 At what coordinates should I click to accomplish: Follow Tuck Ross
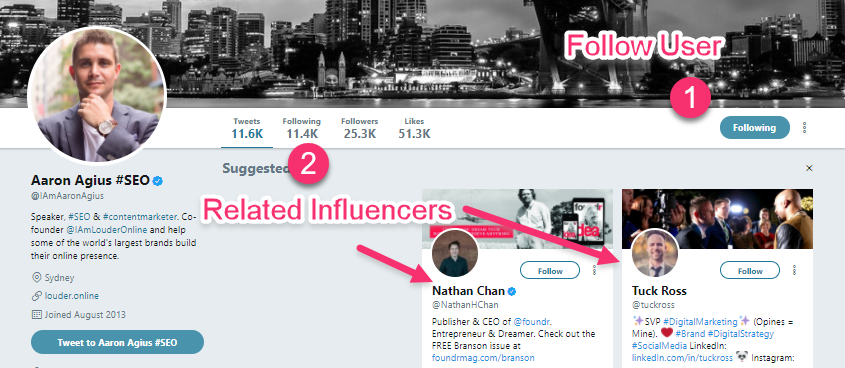coord(750,270)
